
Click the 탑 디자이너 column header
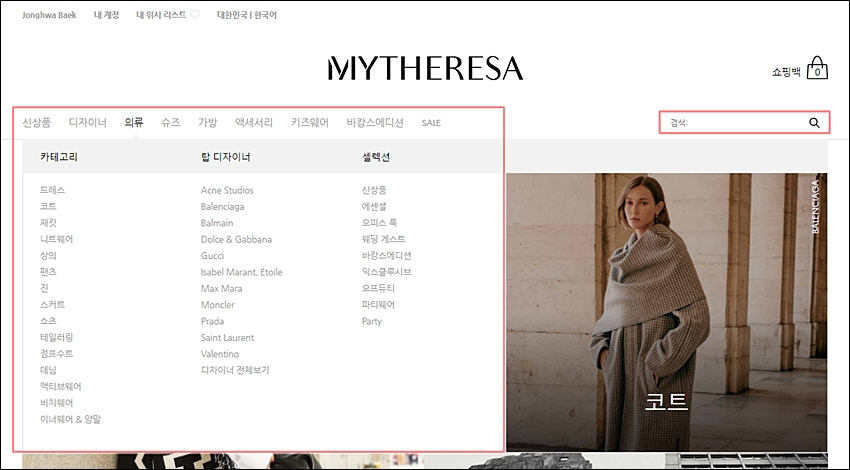pos(226,157)
